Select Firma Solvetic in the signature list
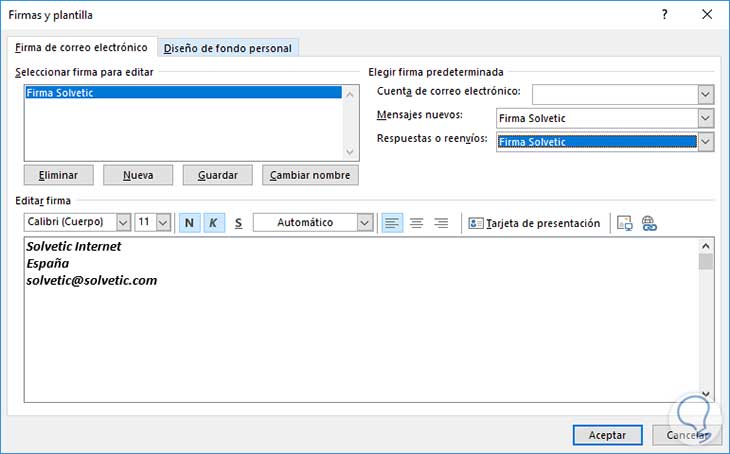 pos(183,93)
